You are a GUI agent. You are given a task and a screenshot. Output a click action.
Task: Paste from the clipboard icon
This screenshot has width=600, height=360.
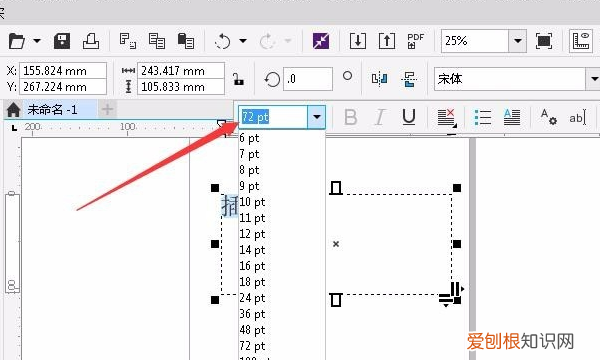(186, 41)
